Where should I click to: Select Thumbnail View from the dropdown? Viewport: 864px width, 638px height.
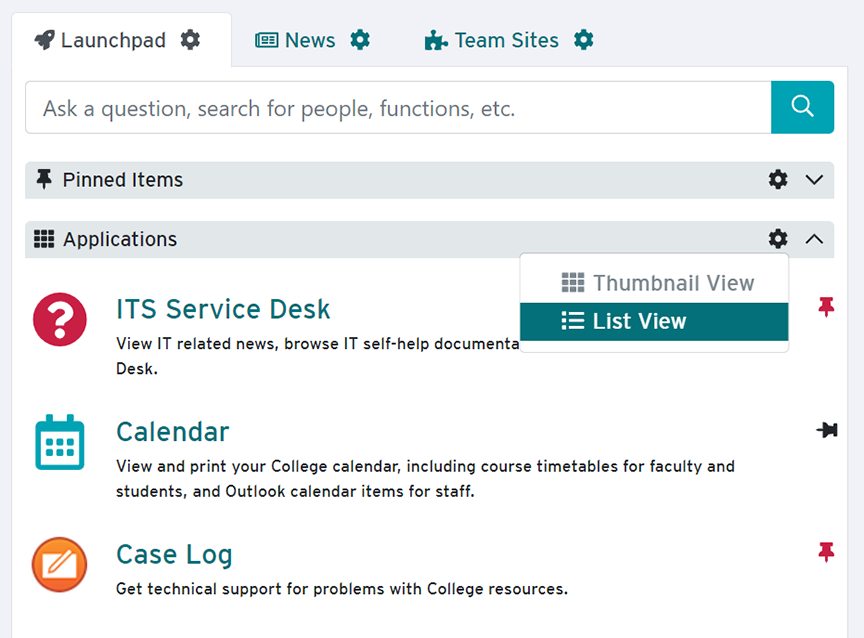coord(657,283)
